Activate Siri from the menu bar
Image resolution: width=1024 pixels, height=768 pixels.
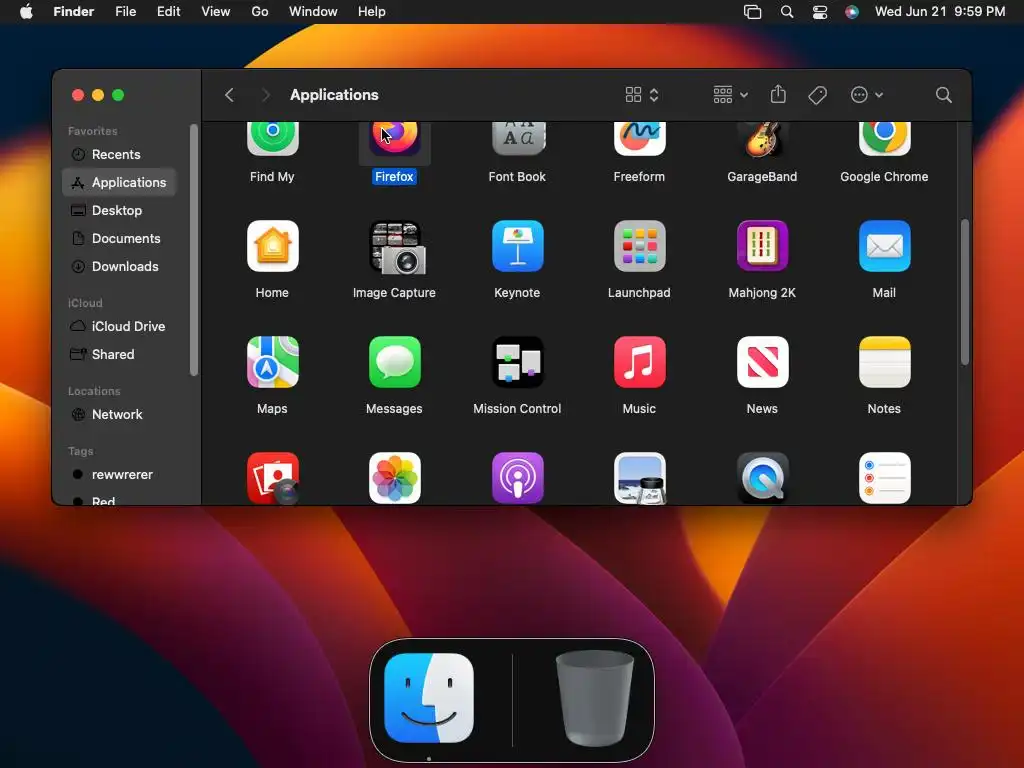click(852, 12)
